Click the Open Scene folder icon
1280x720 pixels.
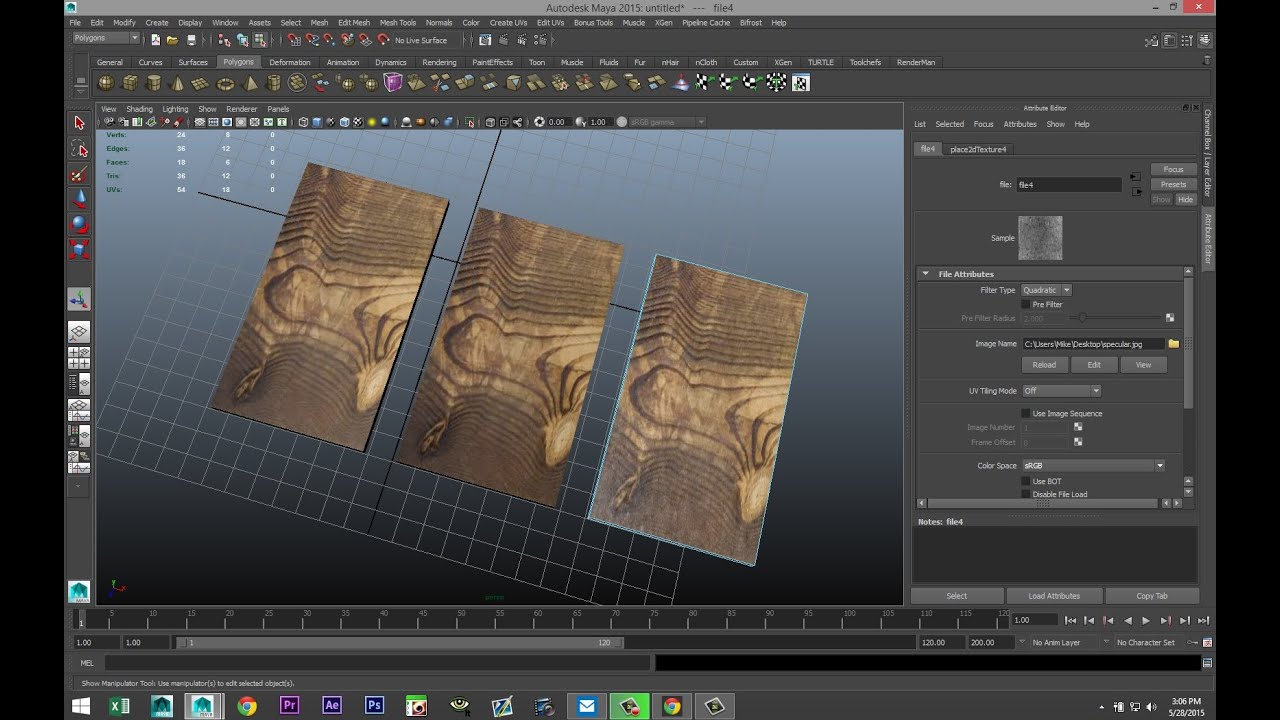click(x=172, y=40)
